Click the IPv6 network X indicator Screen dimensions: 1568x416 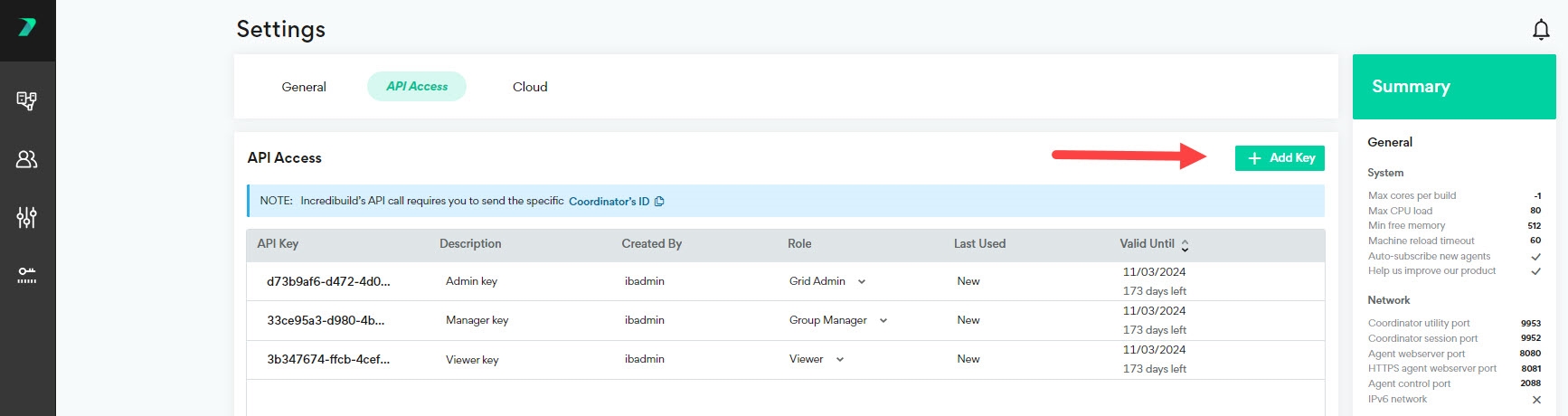point(1535,400)
